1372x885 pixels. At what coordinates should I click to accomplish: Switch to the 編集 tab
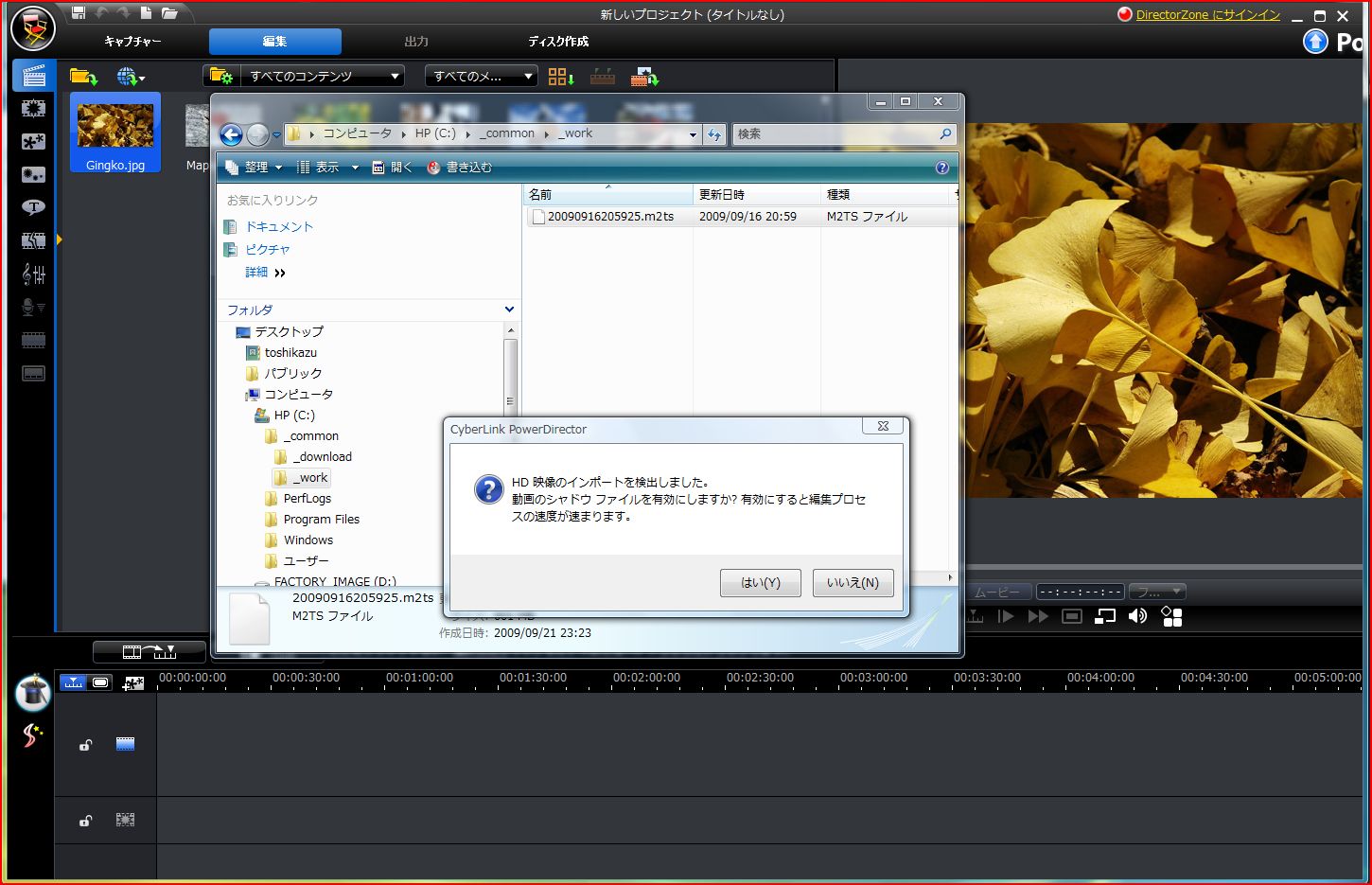coord(274,42)
